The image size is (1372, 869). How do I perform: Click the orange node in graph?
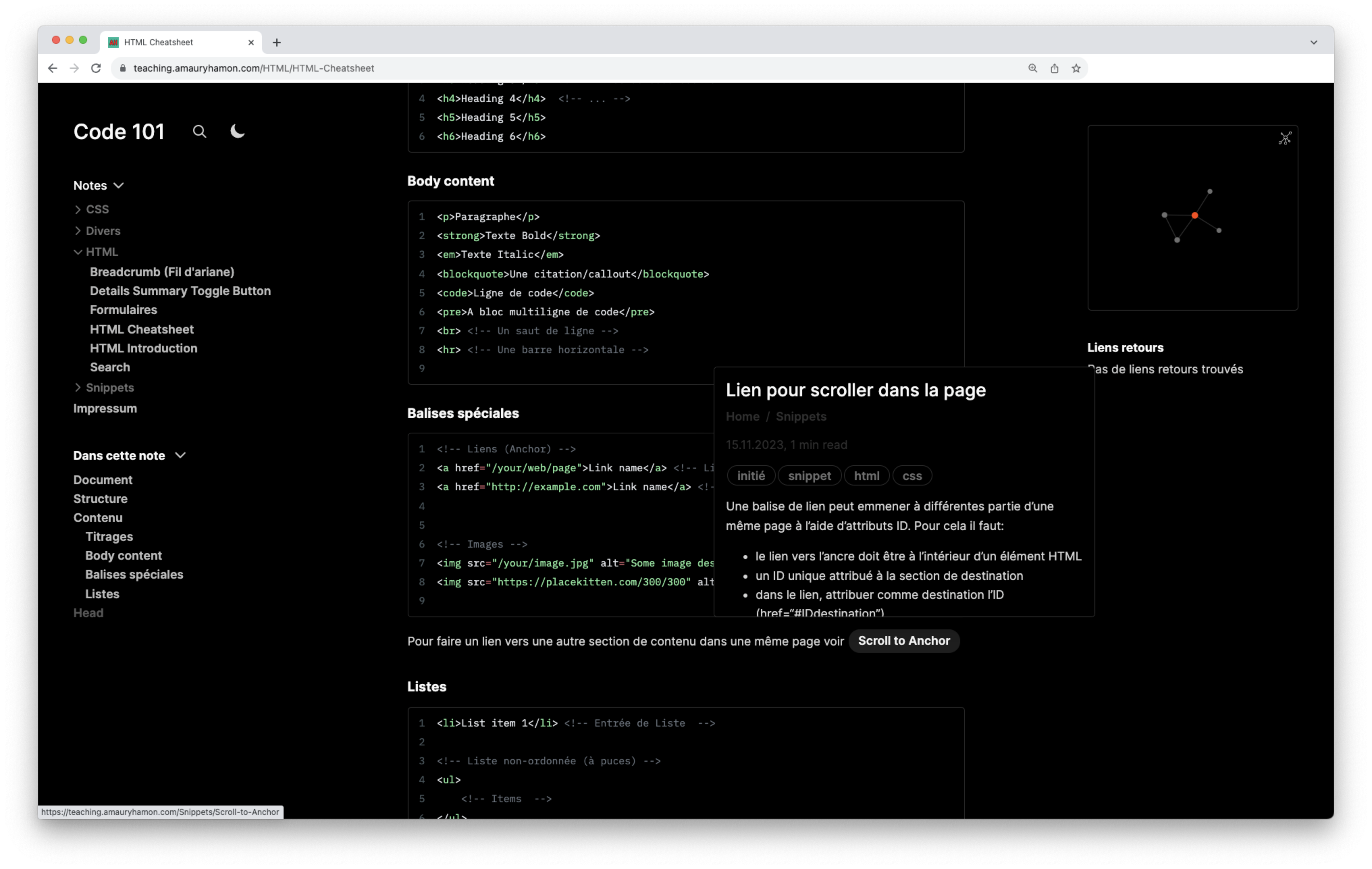[1194, 215]
